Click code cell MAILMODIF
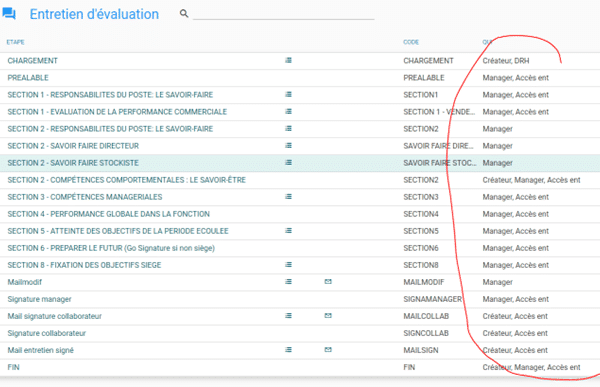This screenshot has height=387, width=600. 424,282
